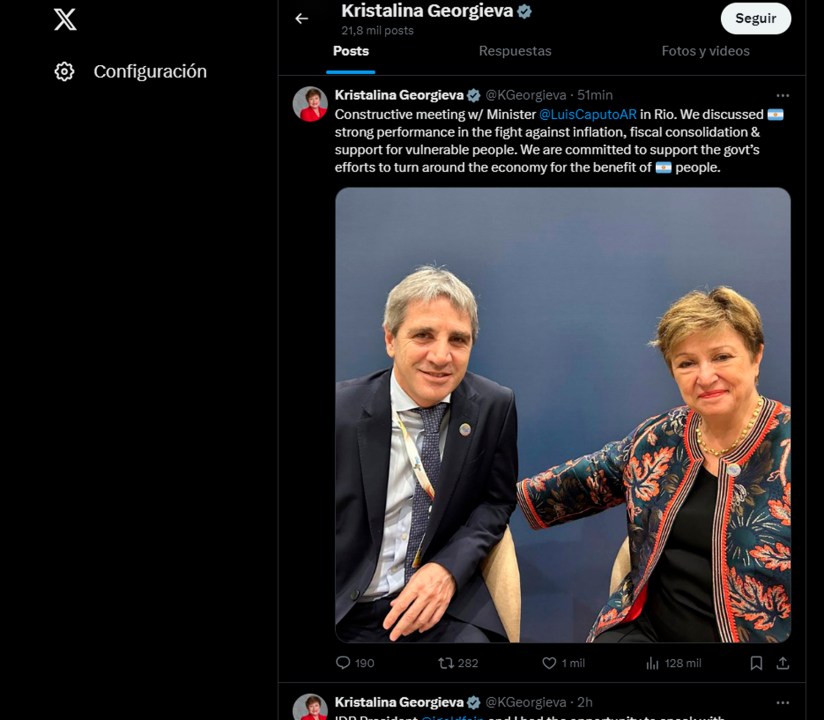Select the Fotos y videos tab
The width and height of the screenshot is (824, 720).
point(705,51)
